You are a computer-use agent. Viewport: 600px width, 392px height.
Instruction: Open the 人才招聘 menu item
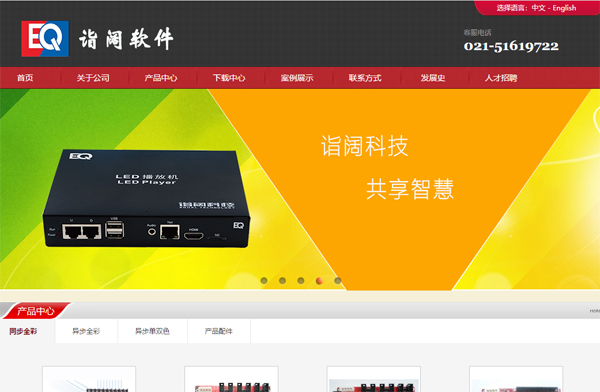click(x=501, y=78)
